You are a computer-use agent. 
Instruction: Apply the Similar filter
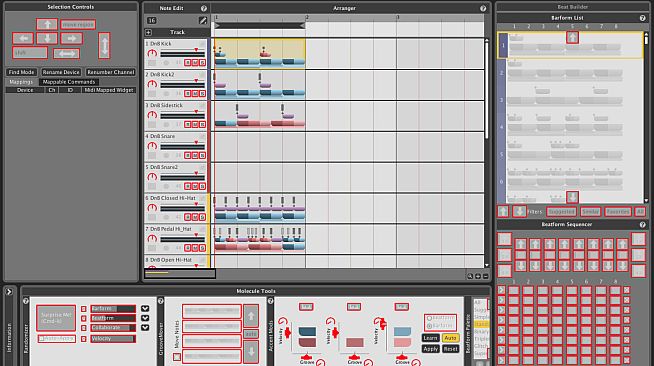[590, 212]
